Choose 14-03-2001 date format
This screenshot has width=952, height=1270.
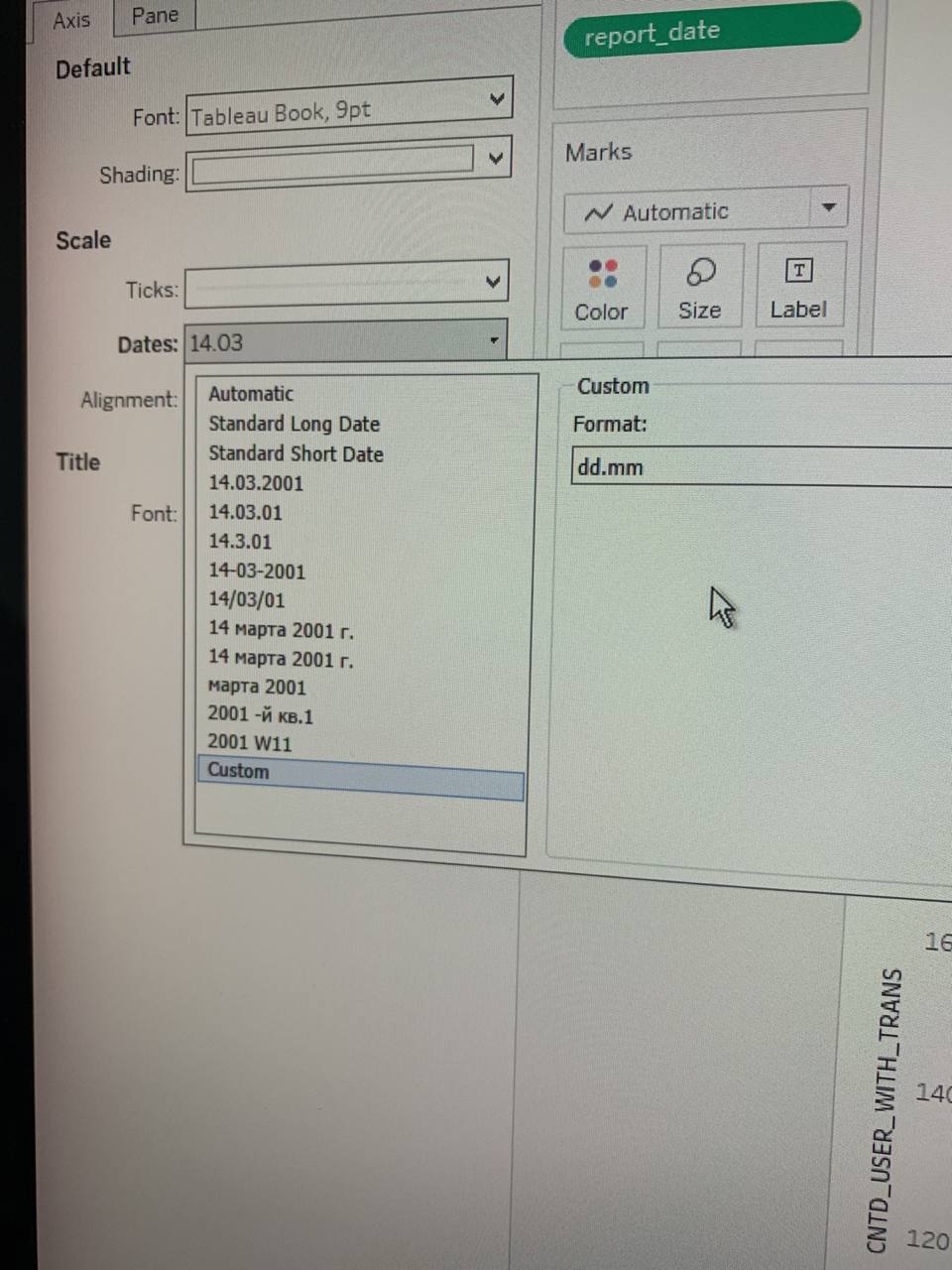coord(257,571)
